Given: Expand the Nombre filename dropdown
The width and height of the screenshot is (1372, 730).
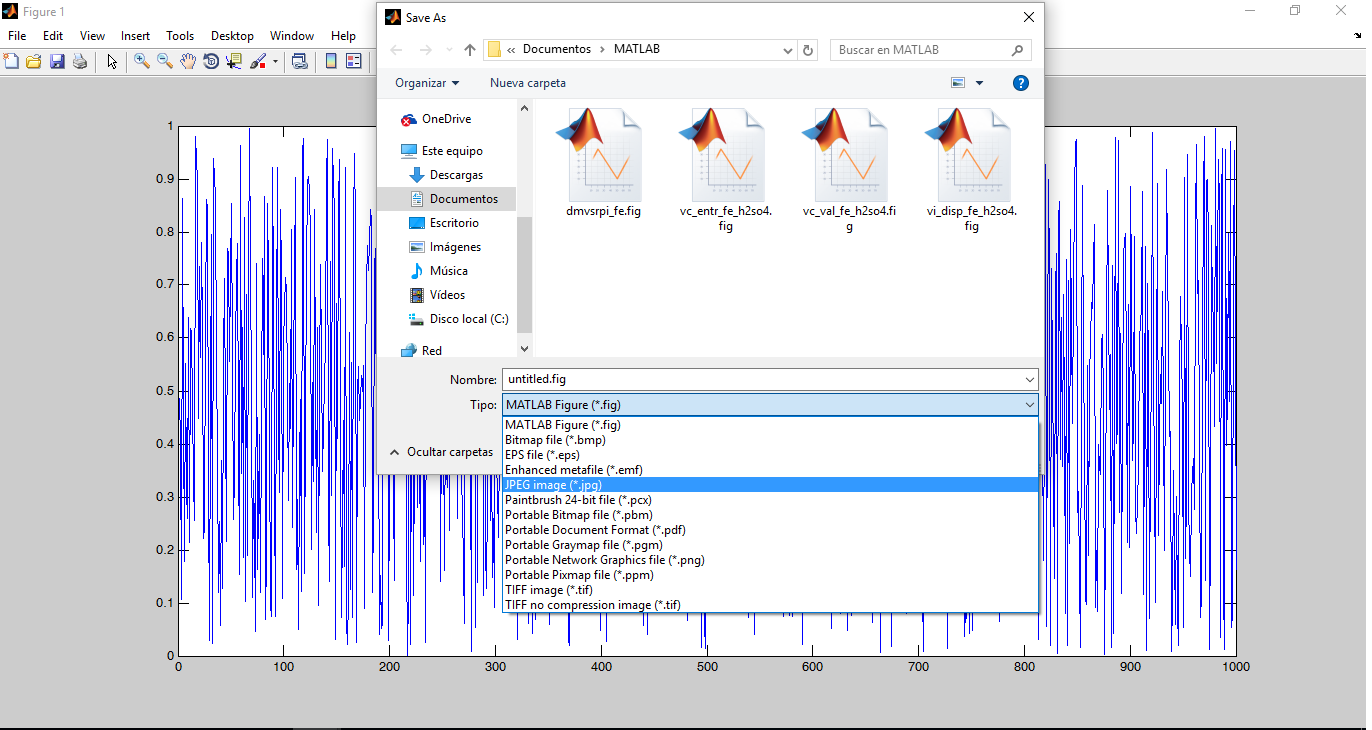Looking at the screenshot, I should click(x=1028, y=379).
